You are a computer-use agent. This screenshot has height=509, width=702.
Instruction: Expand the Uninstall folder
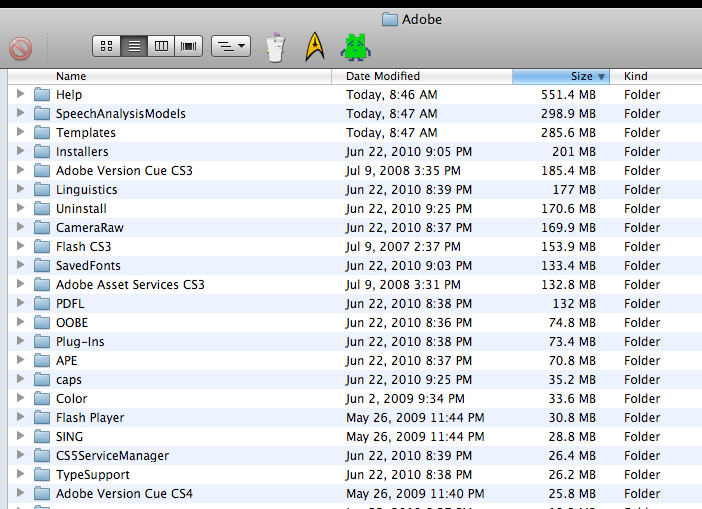pyautogui.click(x=20, y=208)
